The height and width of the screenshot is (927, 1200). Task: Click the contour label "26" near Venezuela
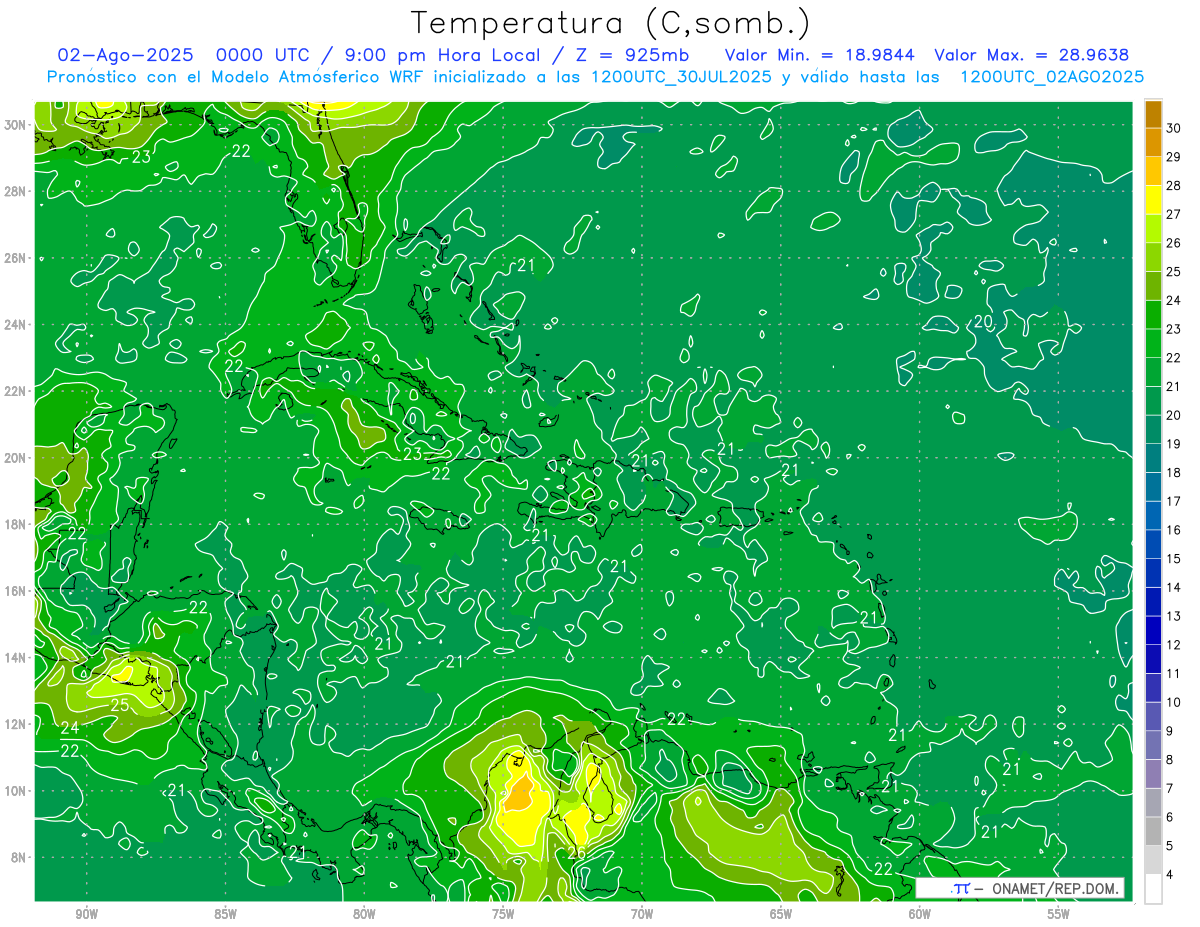click(577, 853)
